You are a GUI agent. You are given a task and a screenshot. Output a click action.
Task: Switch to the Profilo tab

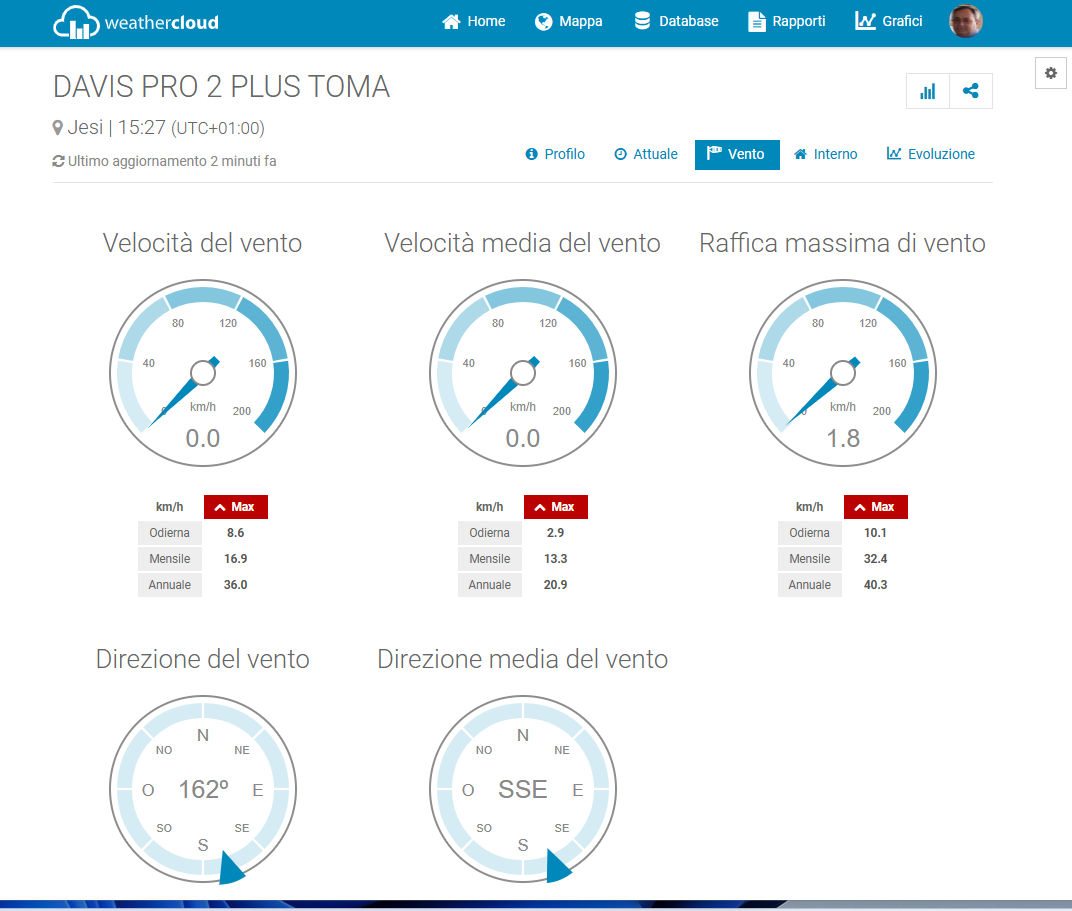tap(555, 154)
